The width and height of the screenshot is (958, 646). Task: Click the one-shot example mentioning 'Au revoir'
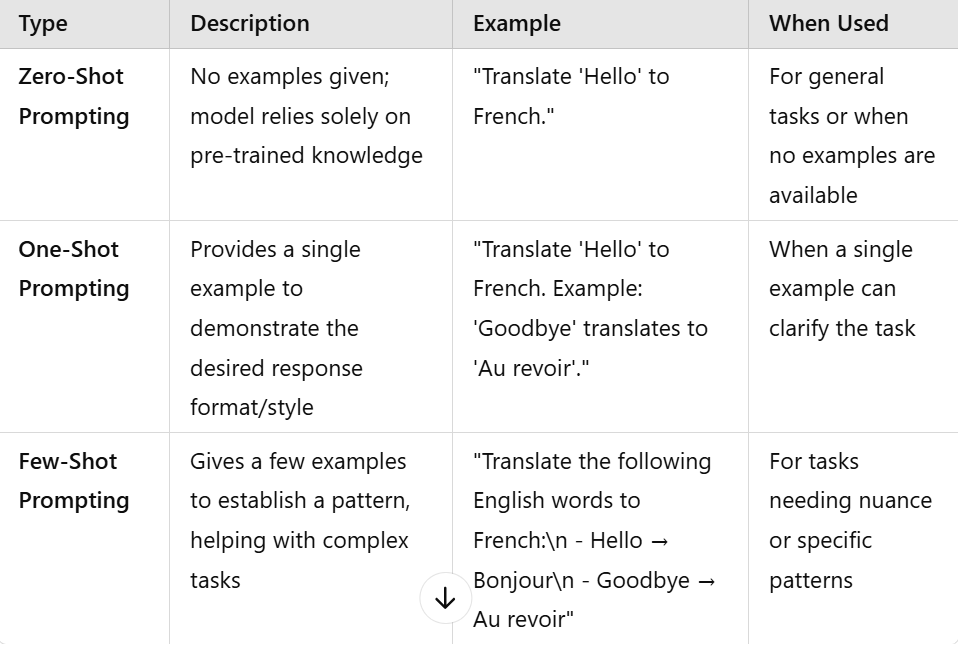point(590,309)
